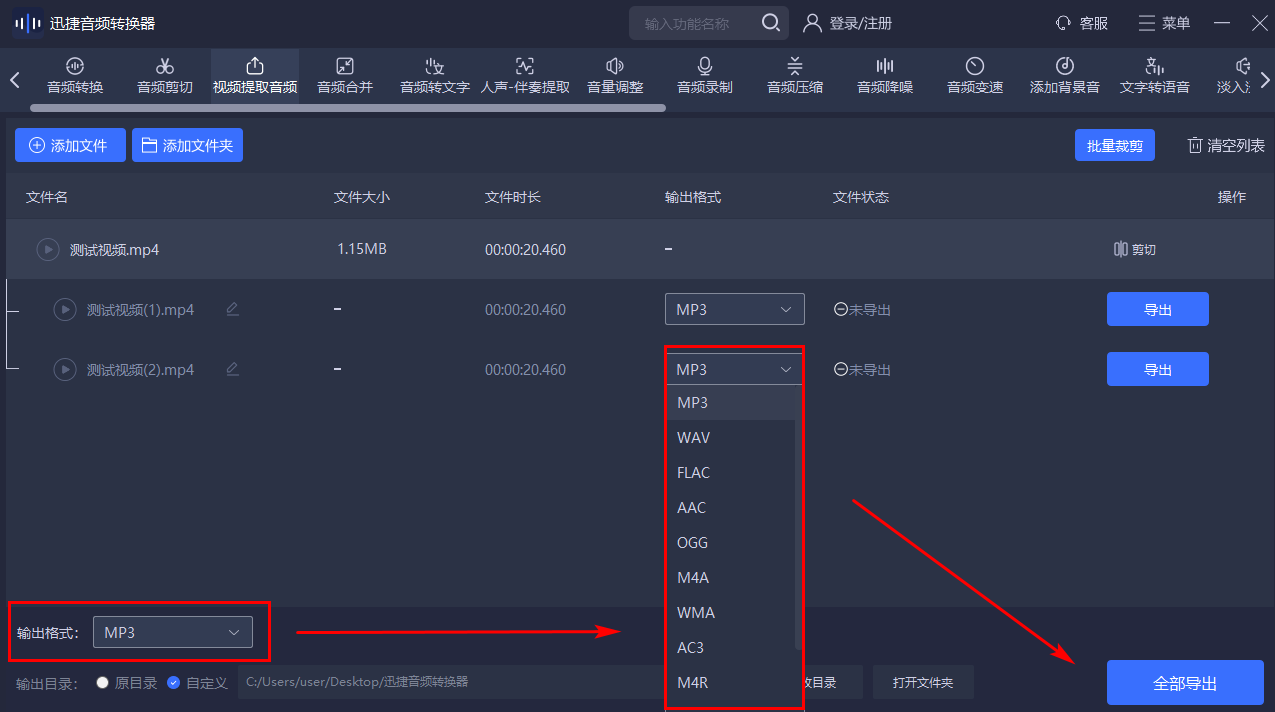Open the 音频合并 (audio merge) tool
Screen dimensions: 1275x712
point(344,76)
